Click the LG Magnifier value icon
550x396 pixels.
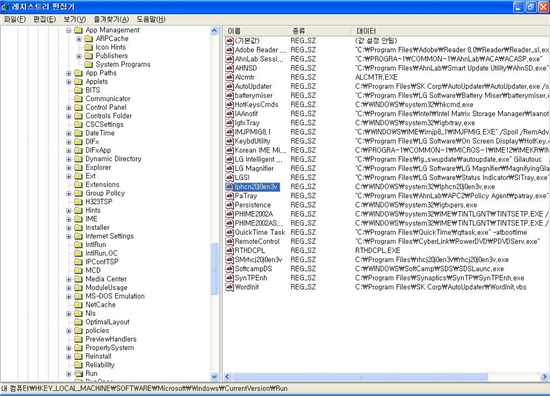tap(229, 168)
